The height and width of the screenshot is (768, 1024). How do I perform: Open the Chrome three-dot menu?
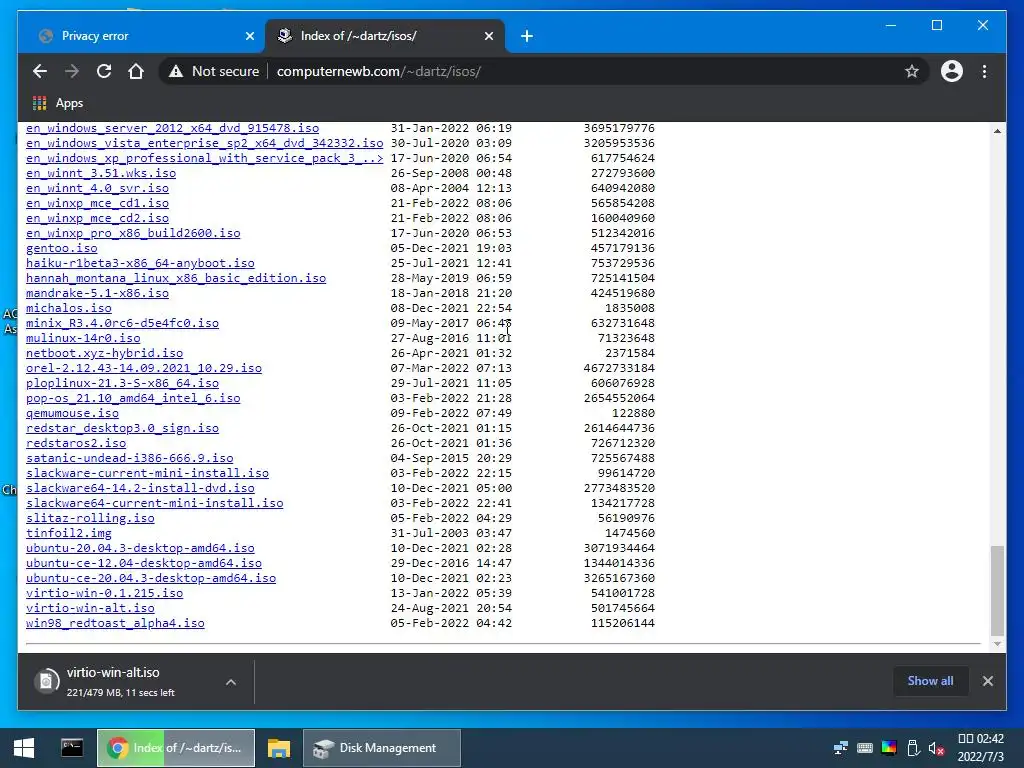pyautogui.click(x=984, y=71)
